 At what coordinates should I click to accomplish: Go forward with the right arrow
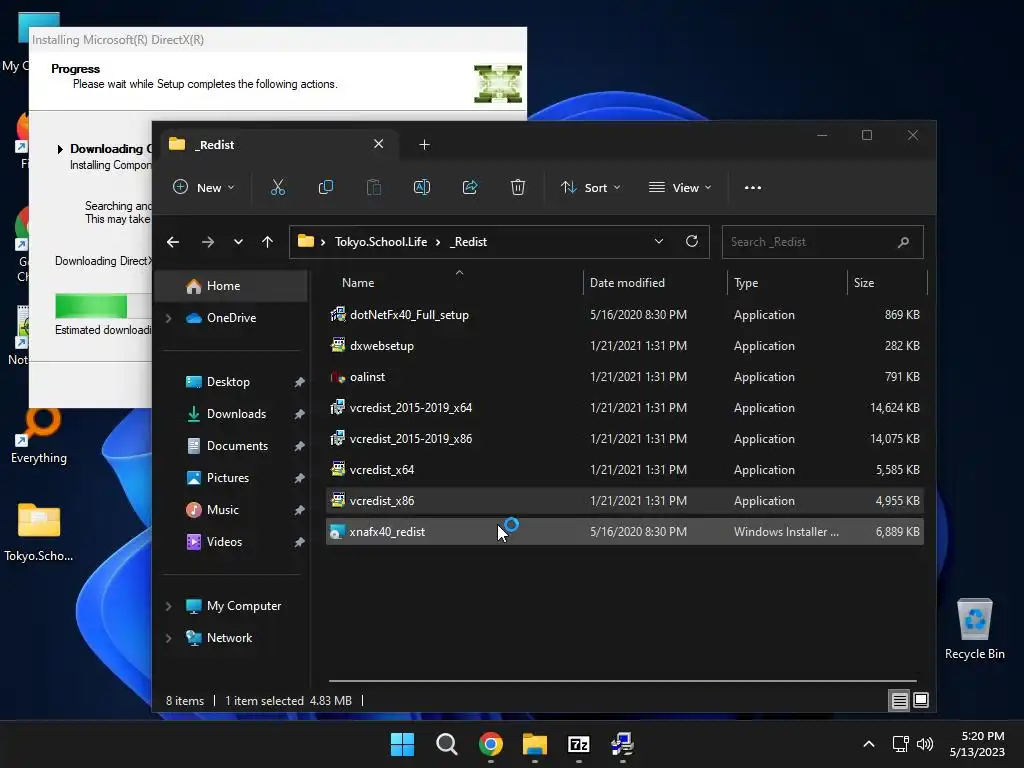point(208,242)
